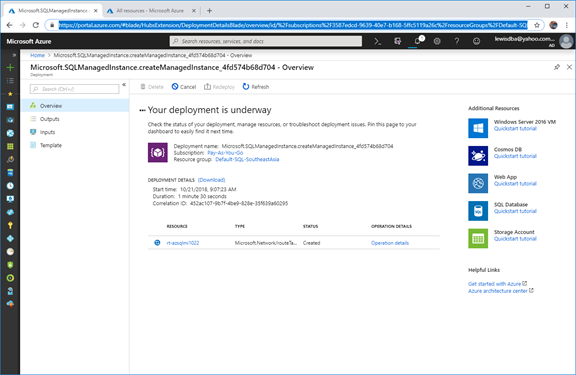576x375 pixels.
Task: Download the deployment details
Action: pyautogui.click(x=212, y=180)
